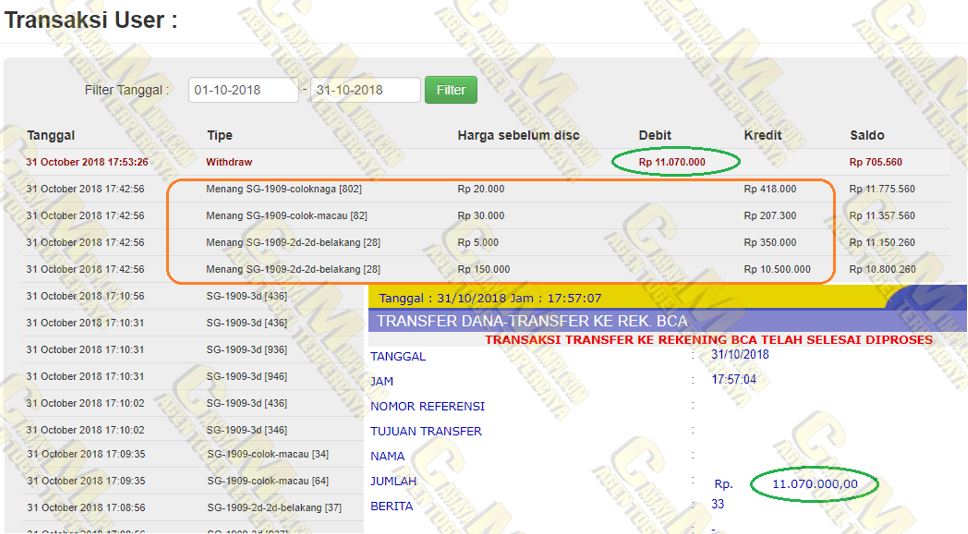Click the Kredit column header
Screen dimensions: 968x534
(763, 135)
